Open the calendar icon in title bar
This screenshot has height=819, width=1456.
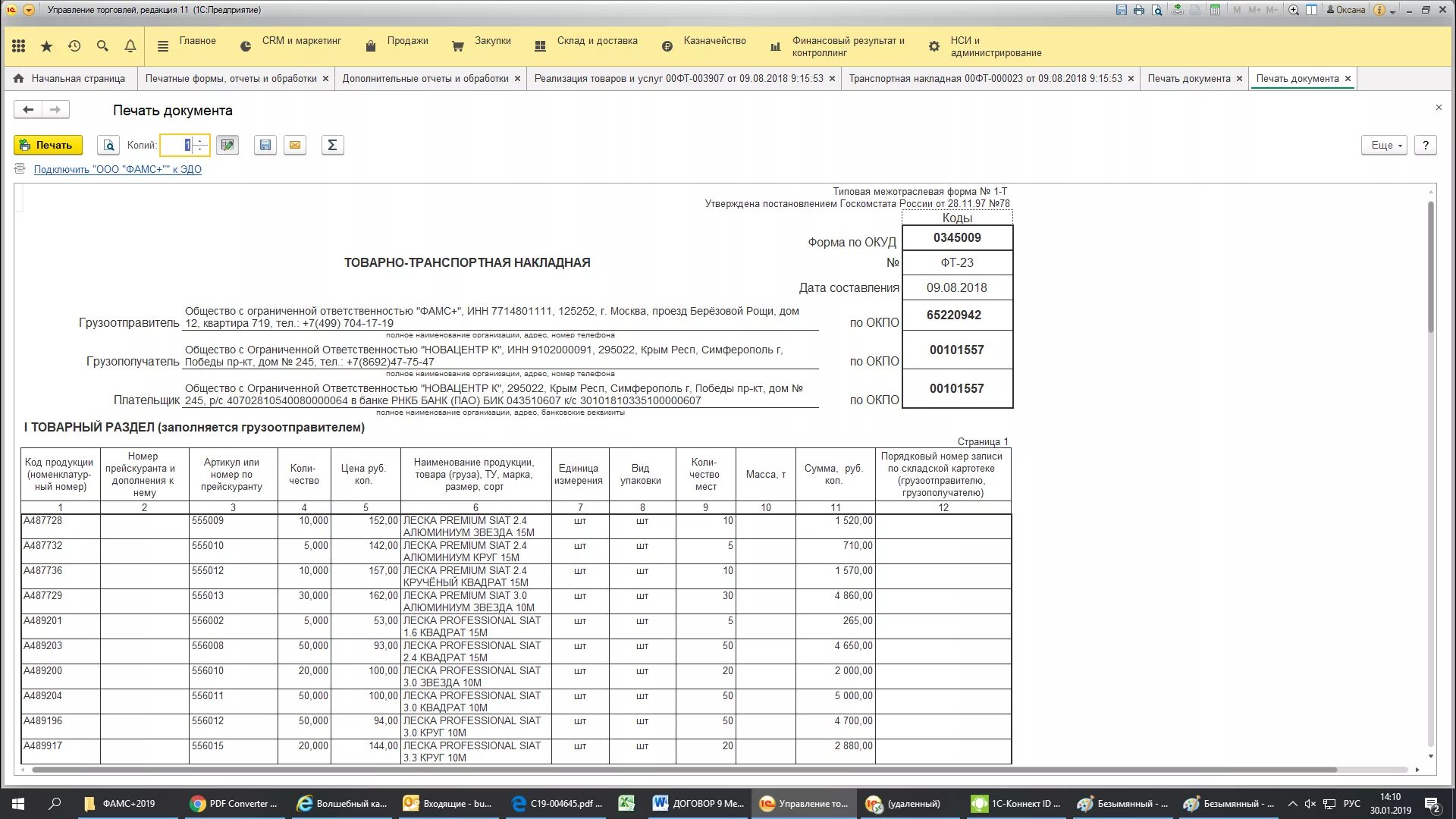tap(1216, 10)
